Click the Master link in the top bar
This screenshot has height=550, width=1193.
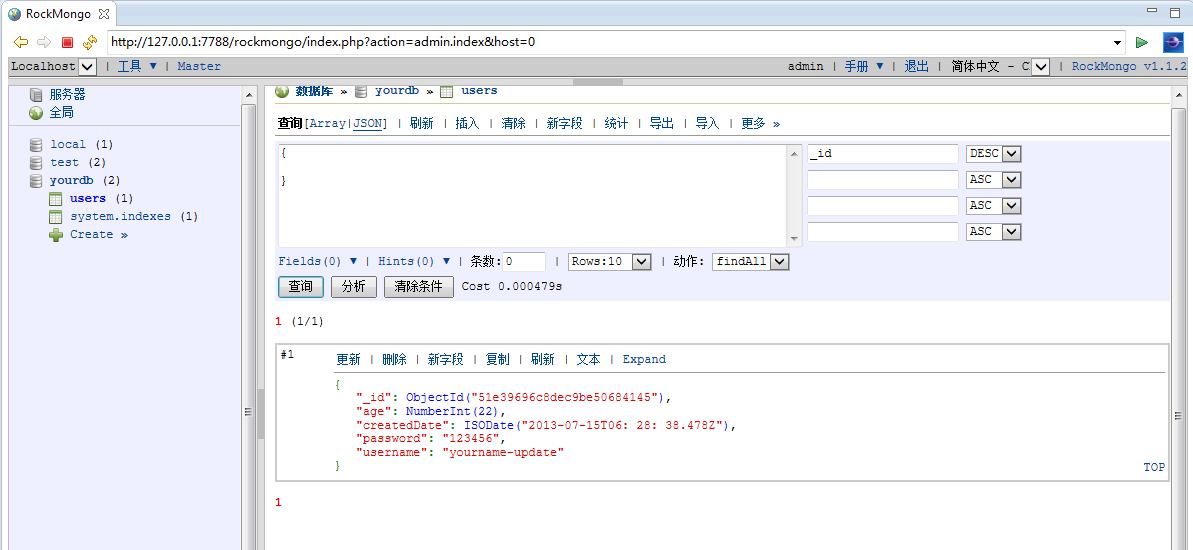coord(199,67)
